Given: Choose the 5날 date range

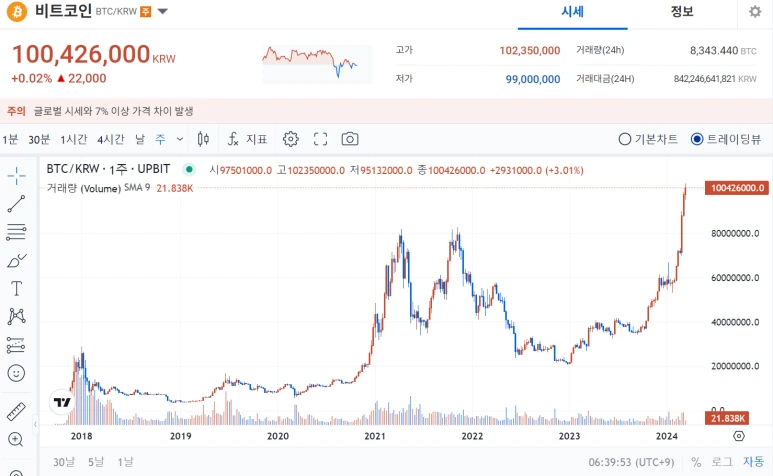Looking at the screenshot, I should pyautogui.click(x=96, y=462).
